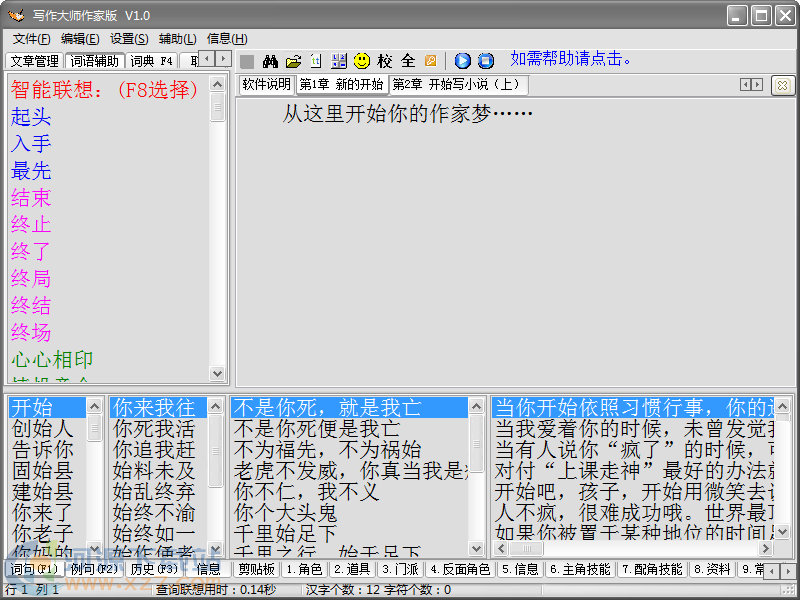
Task: Click the blue play button icon
Action: (x=463, y=61)
